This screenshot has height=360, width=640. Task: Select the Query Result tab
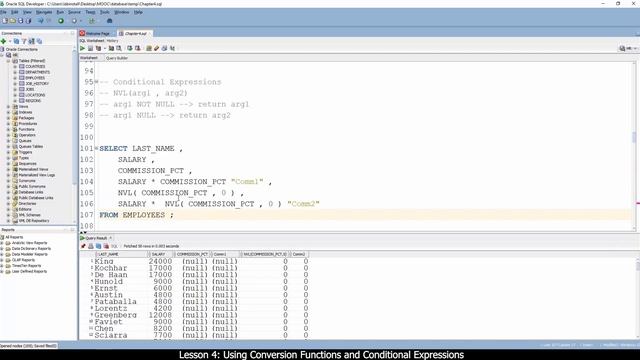coord(96,238)
